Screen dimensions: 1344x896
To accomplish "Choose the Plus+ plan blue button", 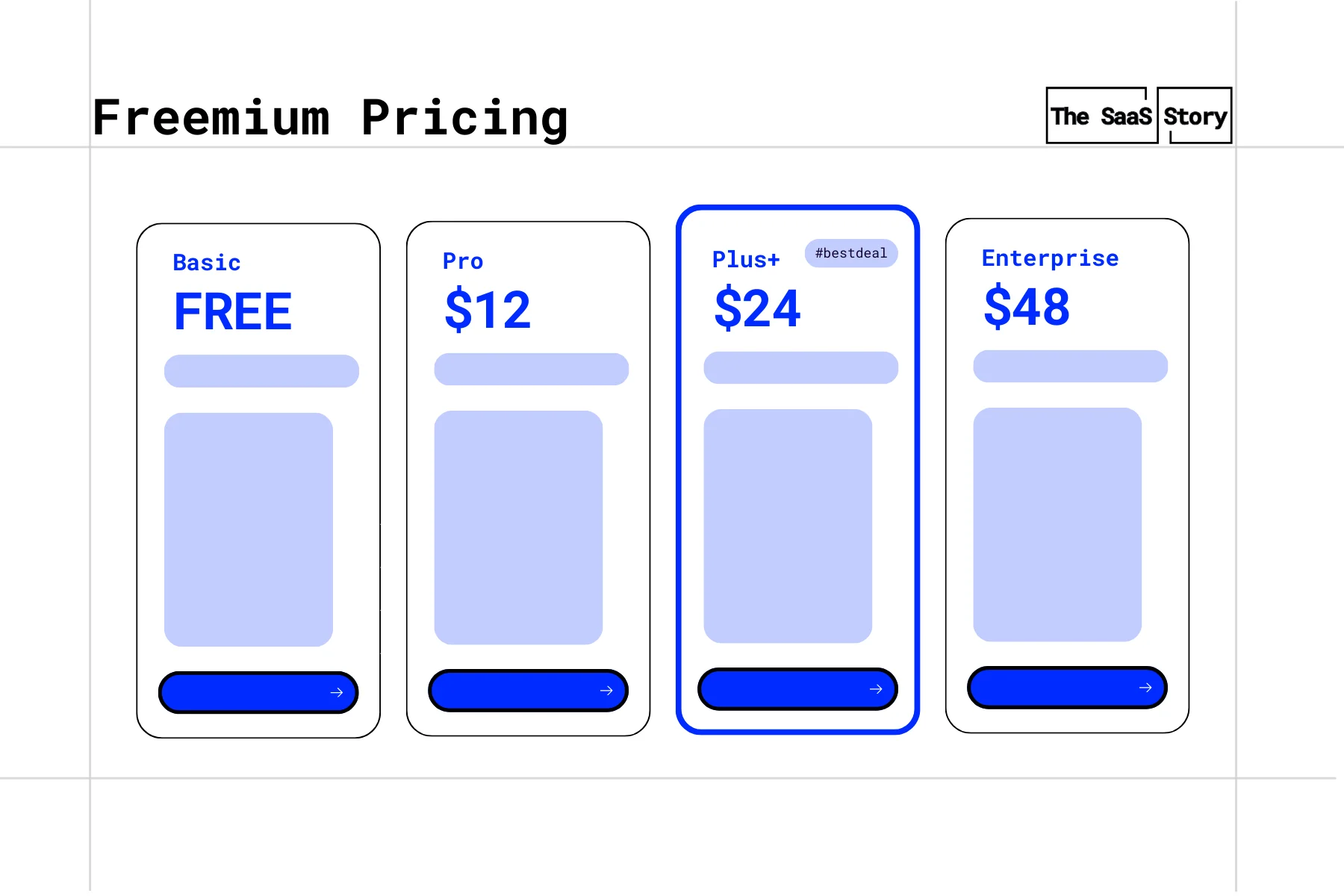I will [797, 689].
